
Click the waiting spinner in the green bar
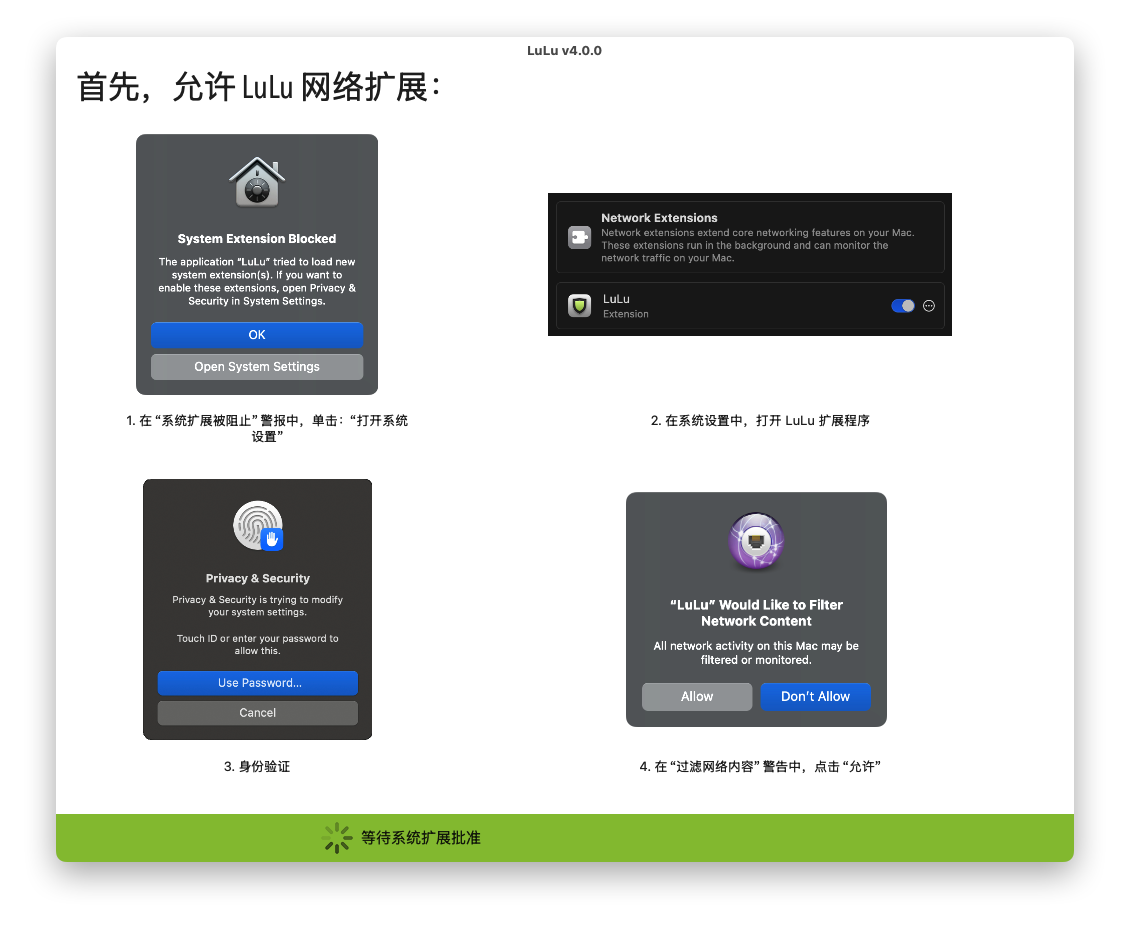[337, 838]
